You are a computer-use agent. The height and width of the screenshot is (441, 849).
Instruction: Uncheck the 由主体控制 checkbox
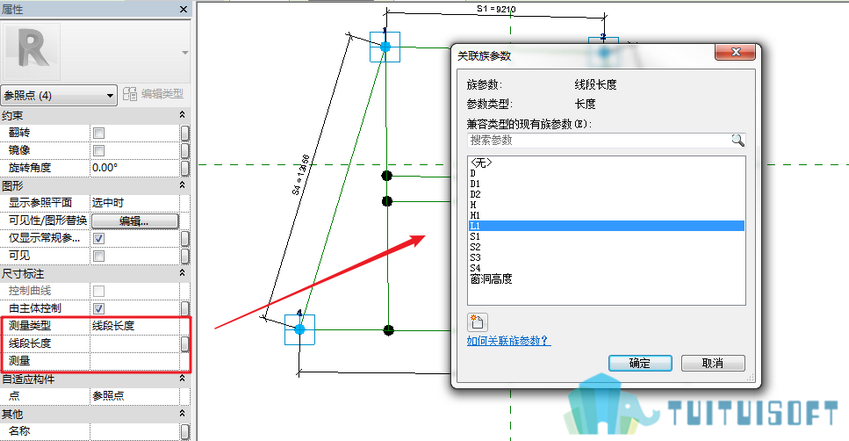(x=99, y=309)
